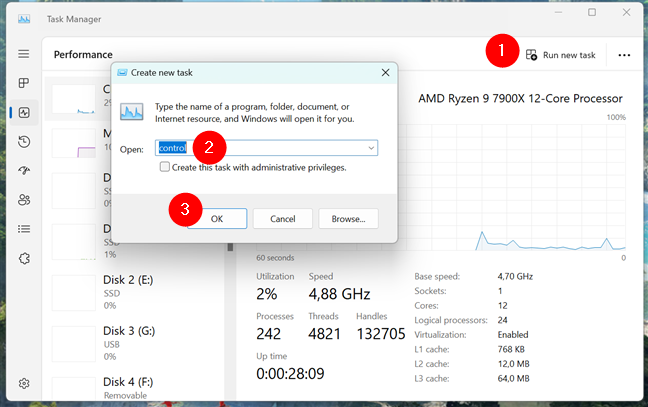Click the Run new task icon
Viewport: 648px width, 407px height.
coord(531,55)
